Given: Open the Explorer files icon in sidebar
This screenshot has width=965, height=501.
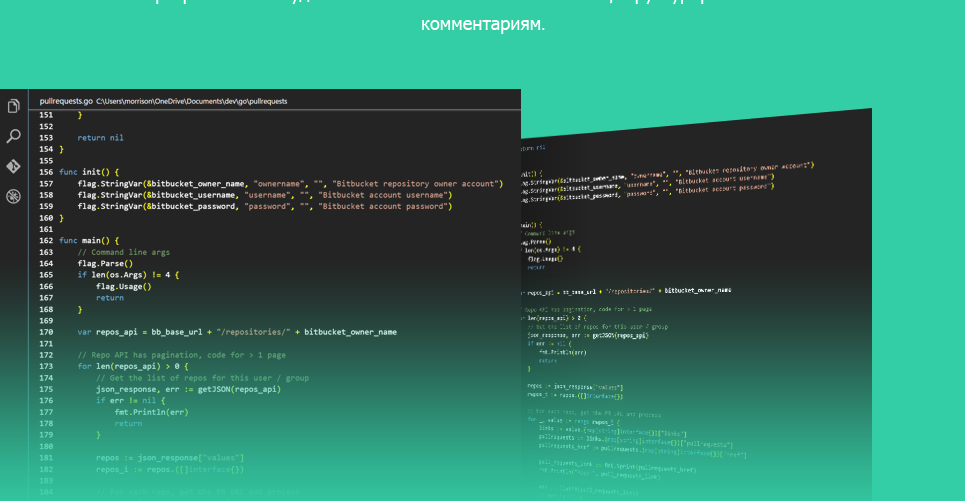Looking at the screenshot, I should click(x=14, y=106).
